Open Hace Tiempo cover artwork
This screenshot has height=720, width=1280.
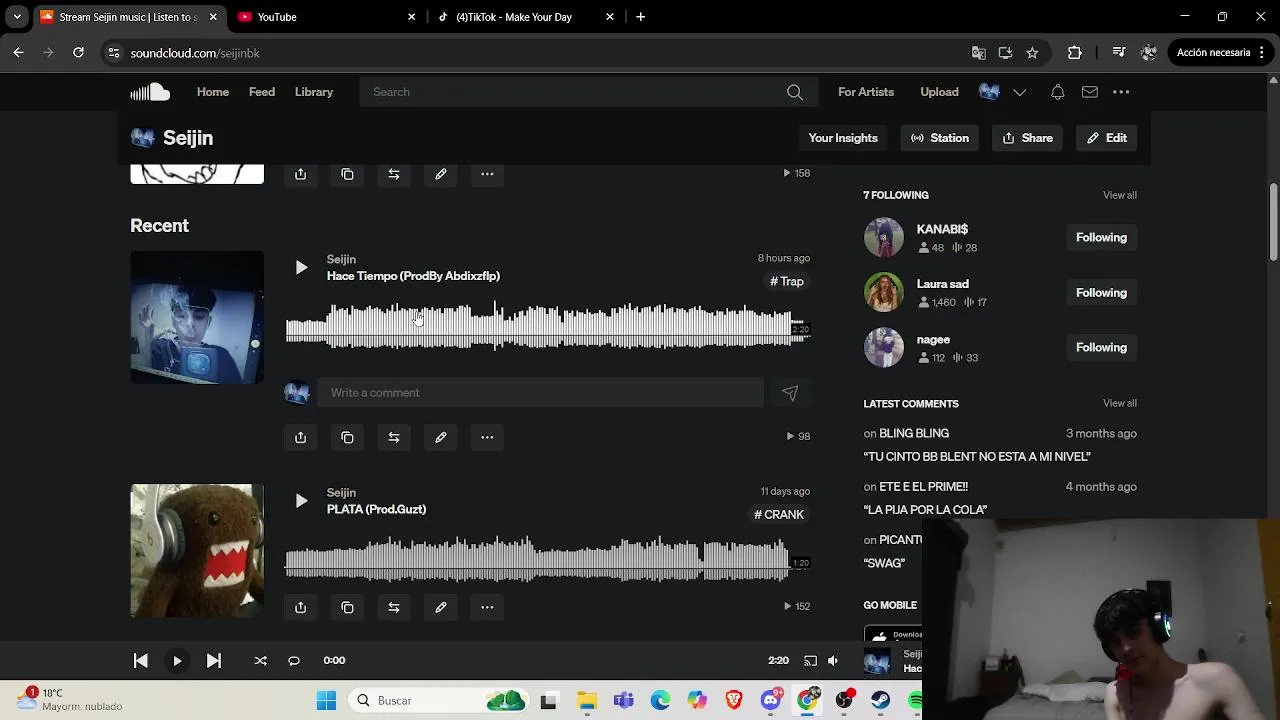coord(197,317)
